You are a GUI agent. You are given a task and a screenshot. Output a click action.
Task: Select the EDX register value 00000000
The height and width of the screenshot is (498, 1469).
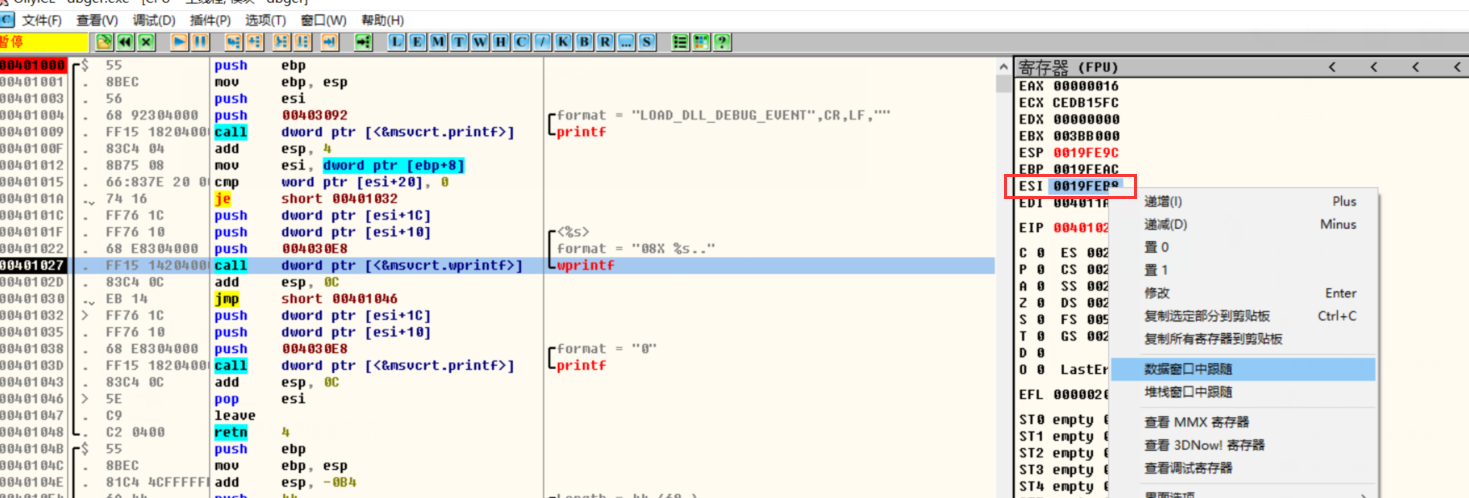(1085, 119)
